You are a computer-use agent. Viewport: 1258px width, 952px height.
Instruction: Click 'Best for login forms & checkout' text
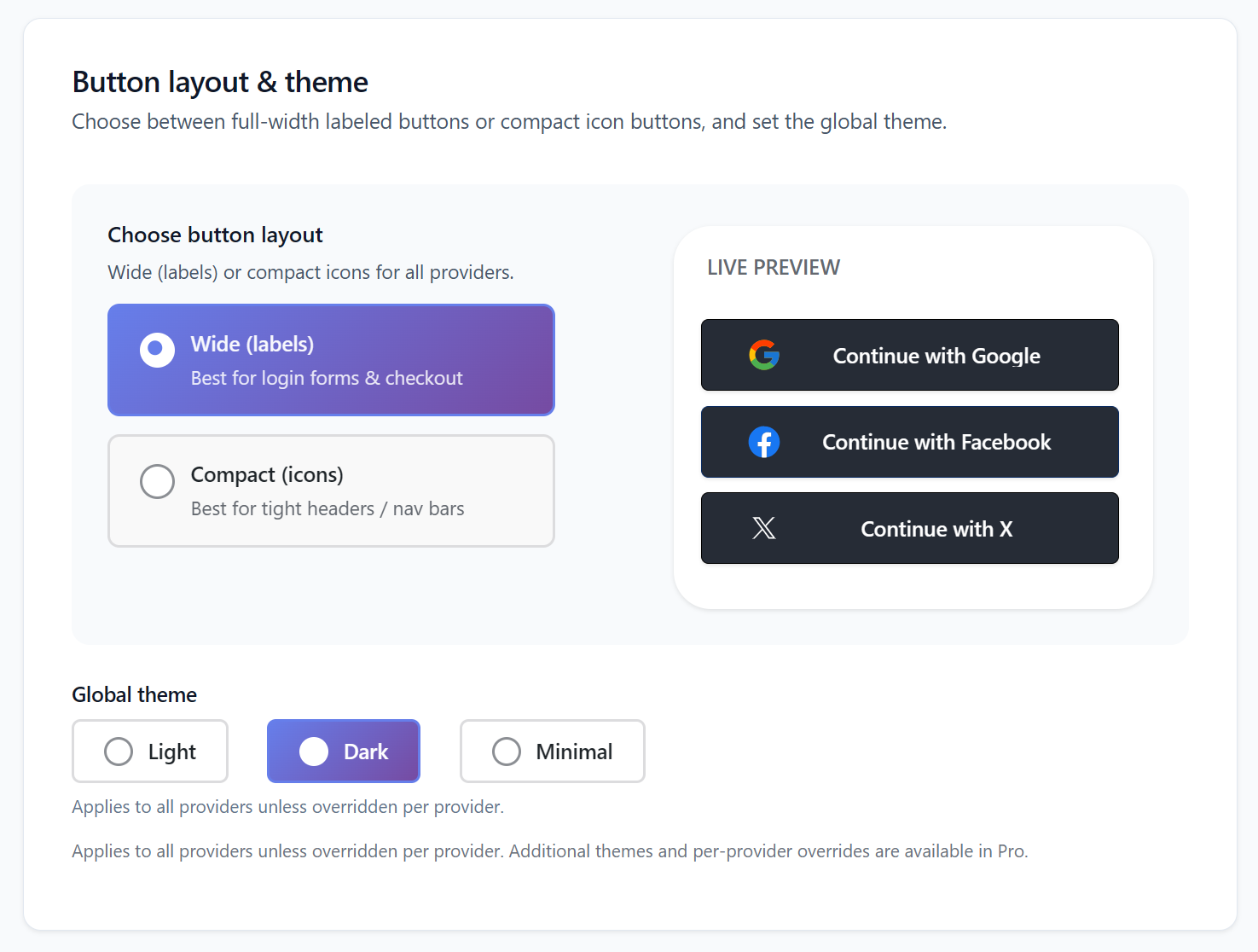point(327,378)
